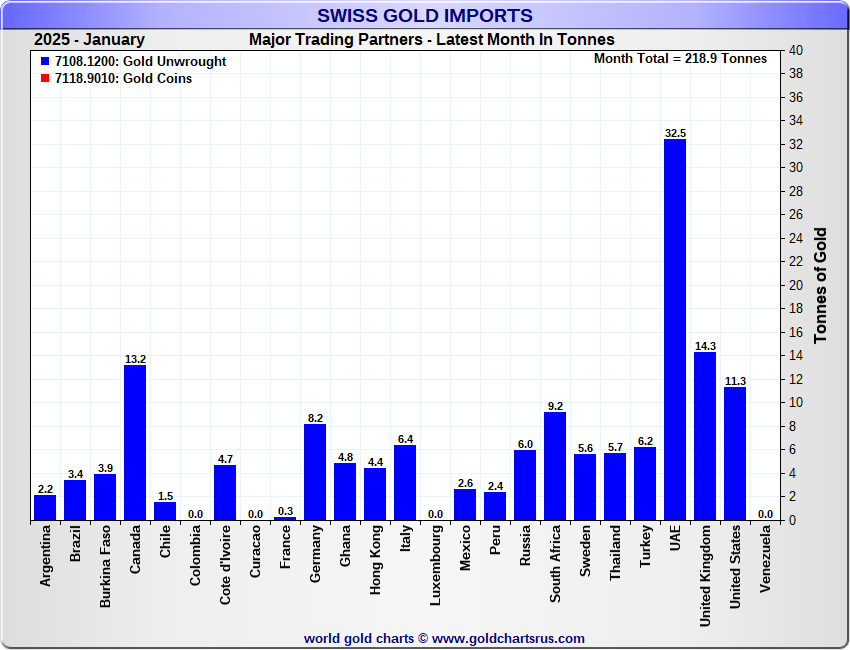This screenshot has height=650, width=850.
Task: Select the 7108.1200: Gold Unwrought legend text
Action: pos(140,62)
